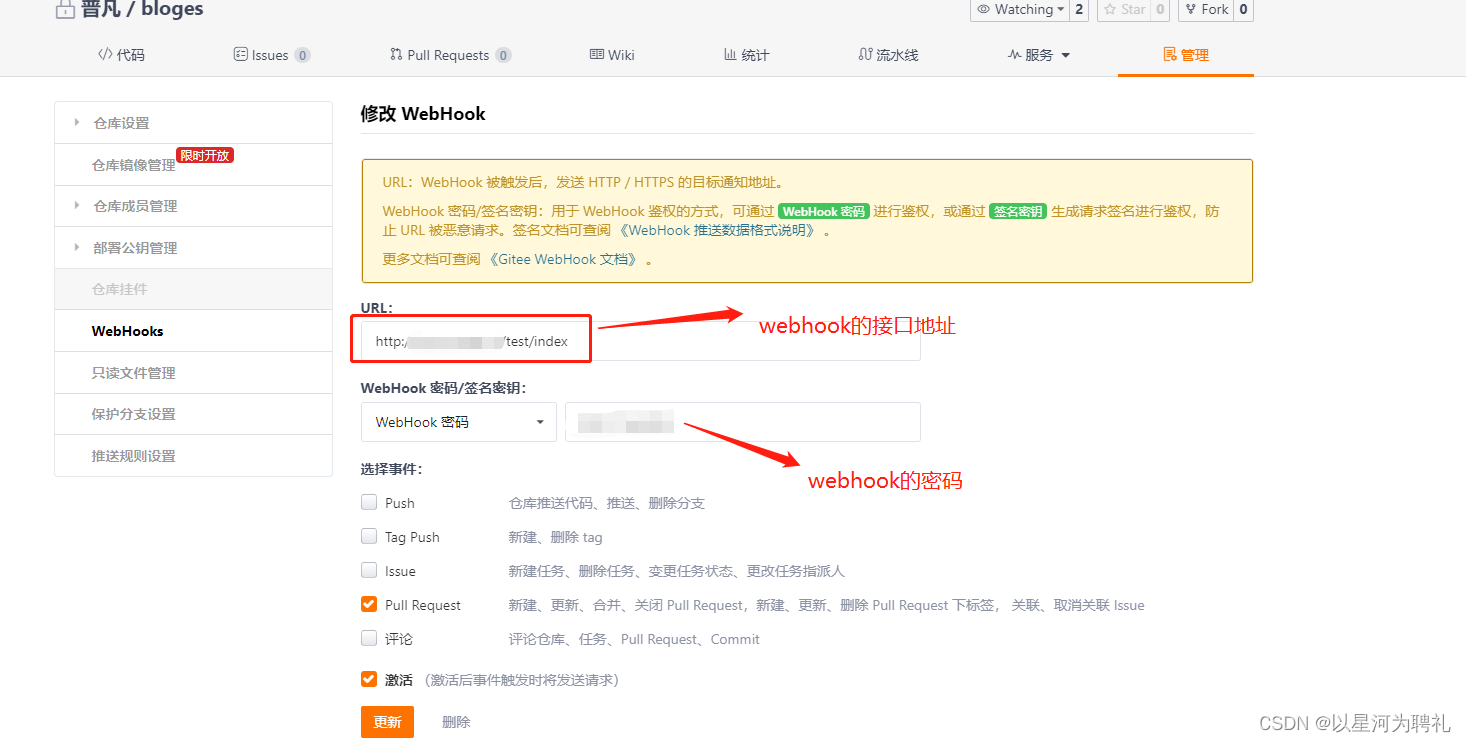Open the WebHook 密码 dropdown

[458, 421]
